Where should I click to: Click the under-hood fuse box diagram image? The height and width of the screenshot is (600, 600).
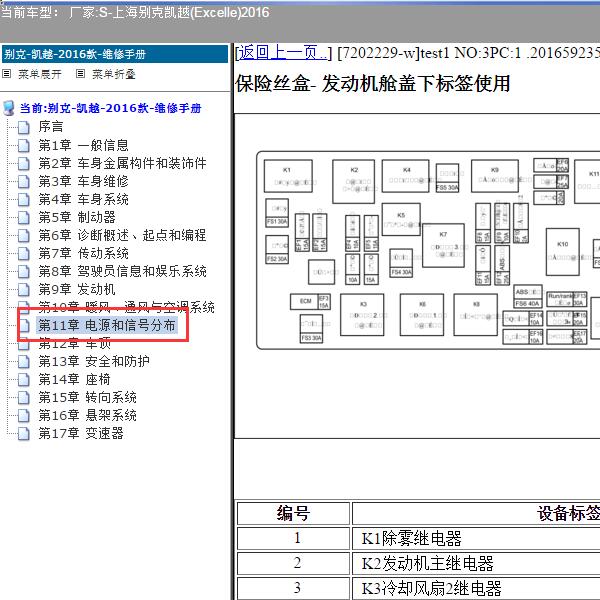pyautogui.click(x=428, y=250)
